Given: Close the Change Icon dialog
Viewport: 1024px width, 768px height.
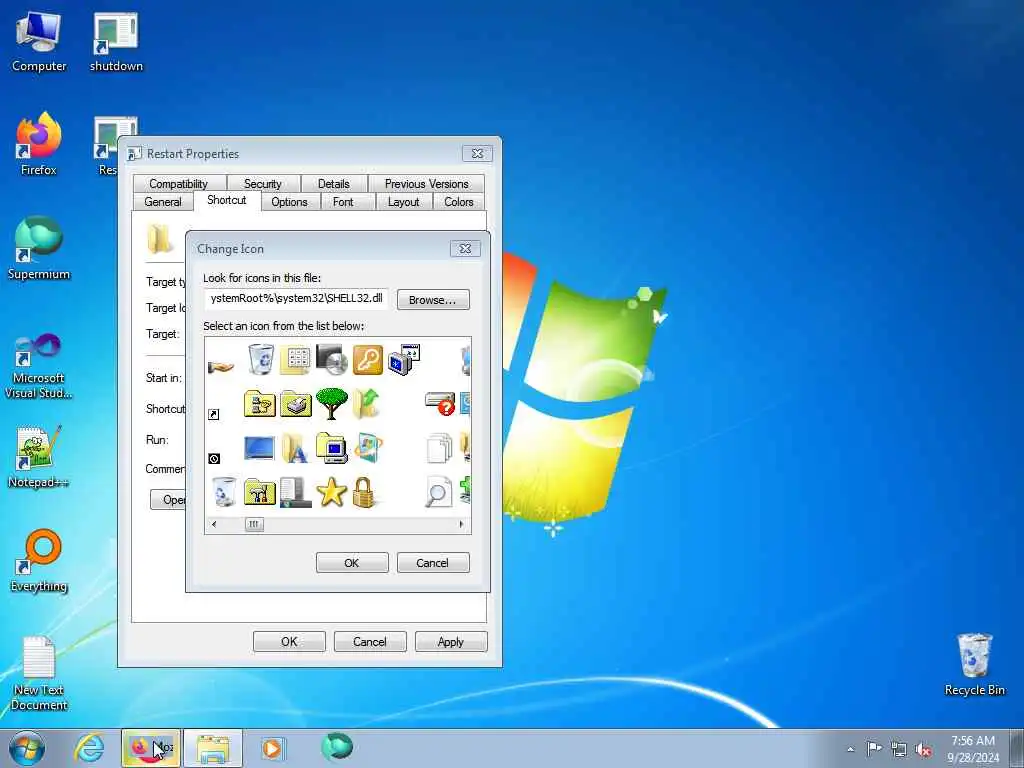Looking at the screenshot, I should click(465, 249).
